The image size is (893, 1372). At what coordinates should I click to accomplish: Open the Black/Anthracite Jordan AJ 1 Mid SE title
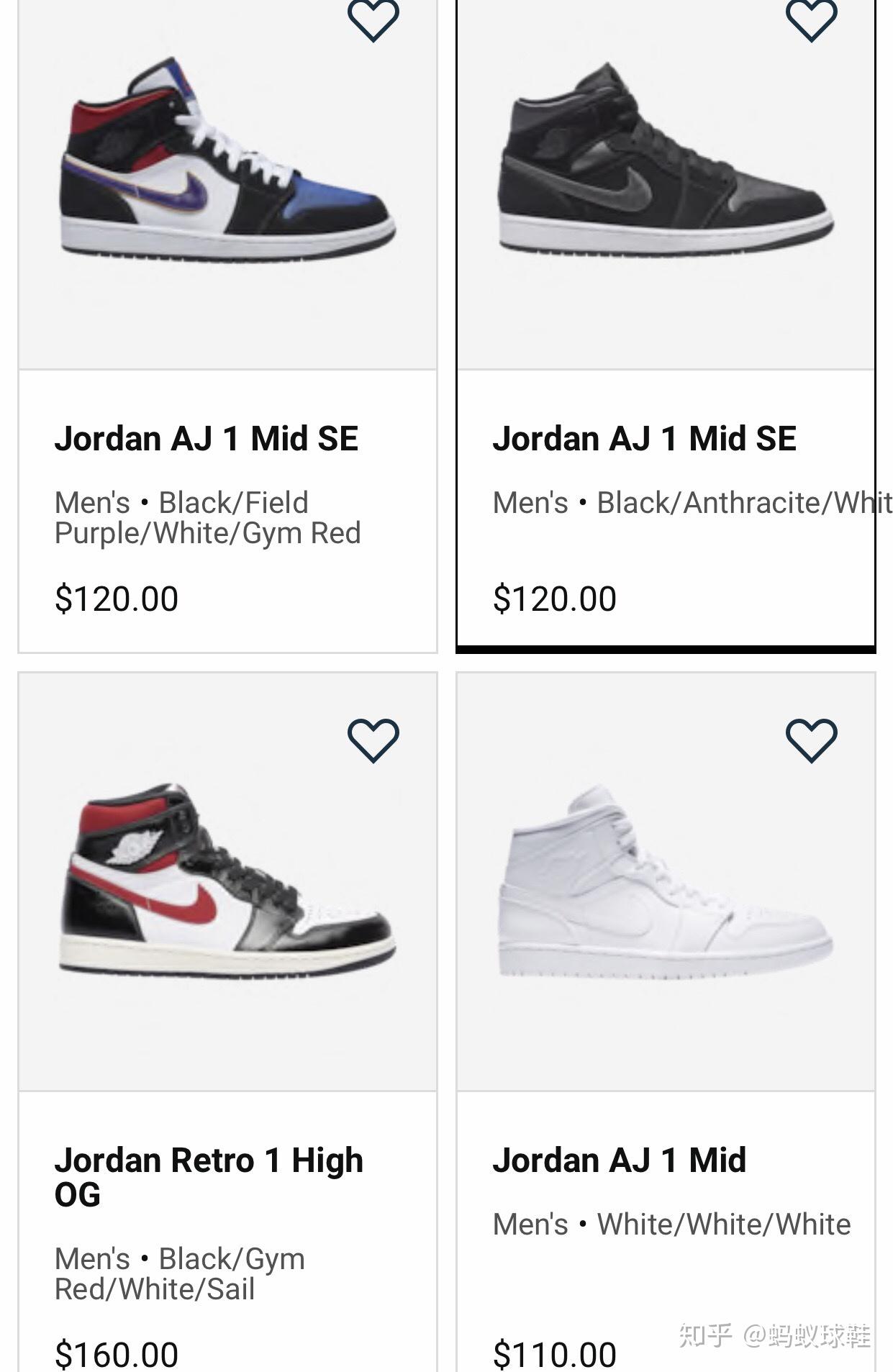(x=644, y=438)
